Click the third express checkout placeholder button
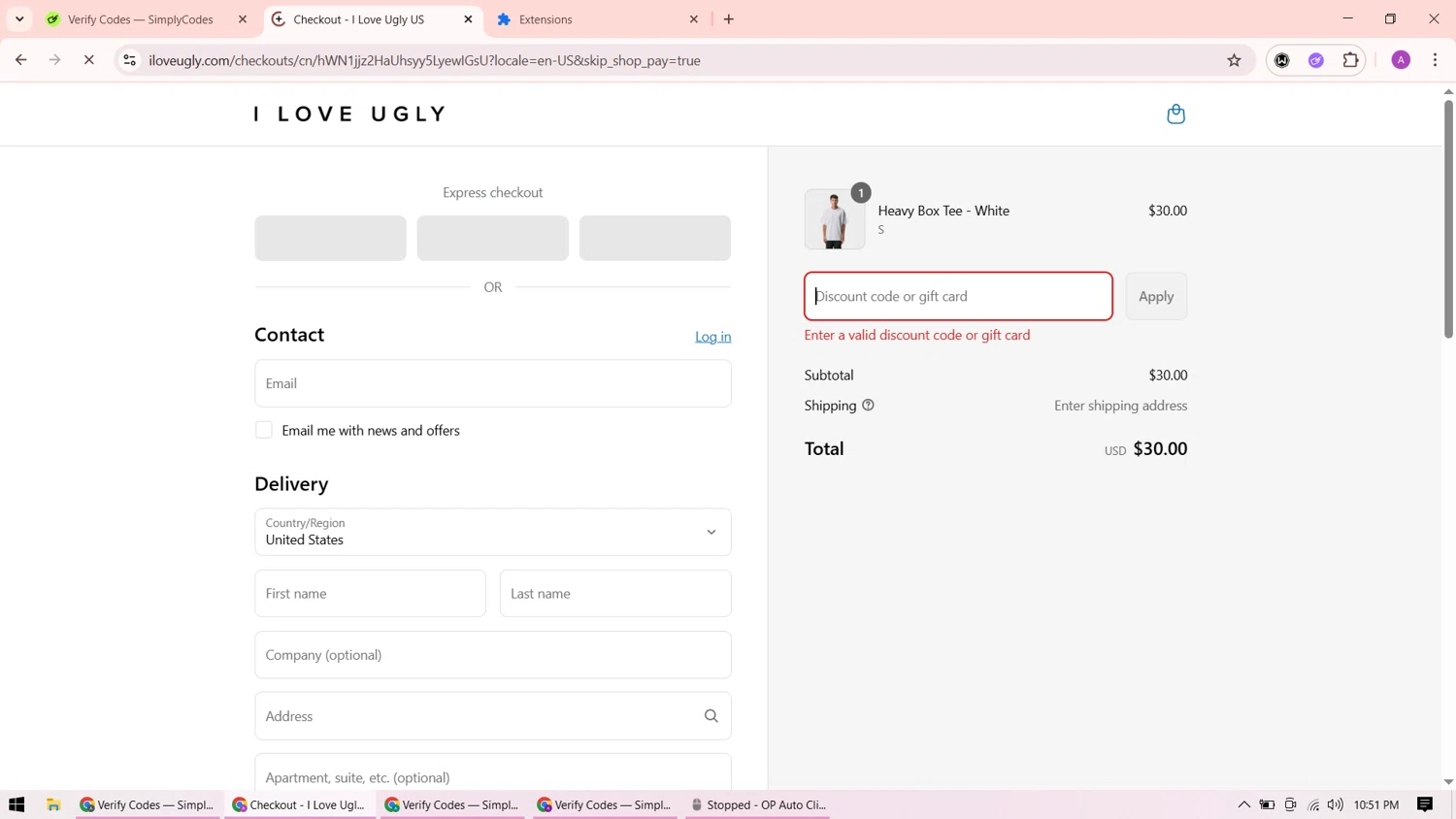 655,238
